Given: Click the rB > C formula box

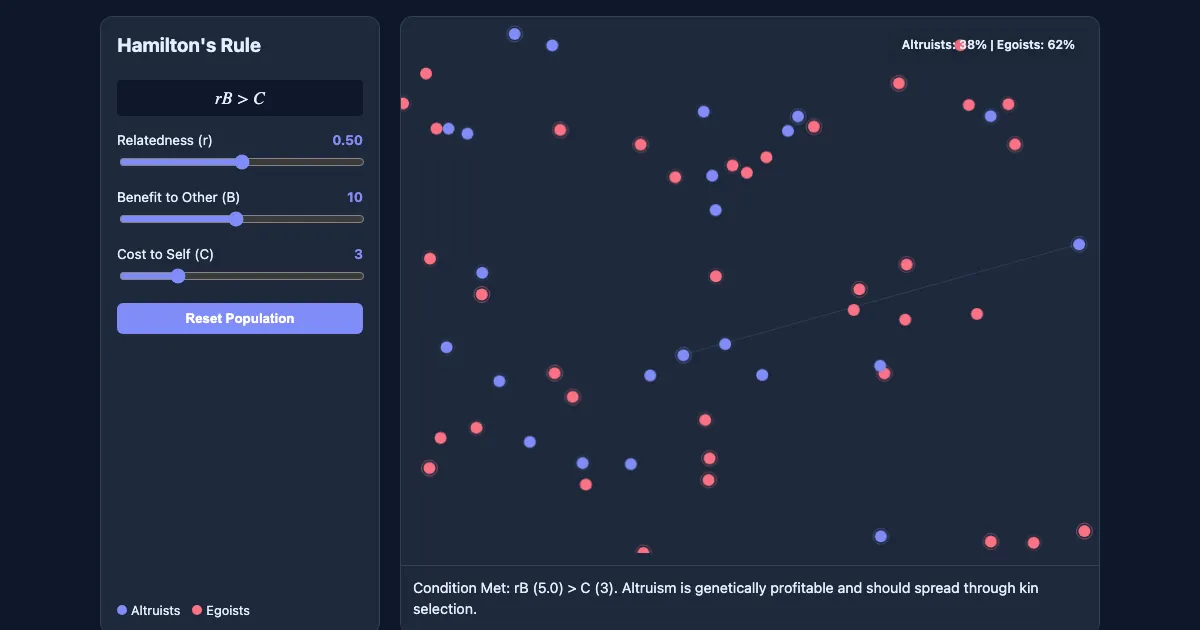Looking at the screenshot, I should click(240, 98).
